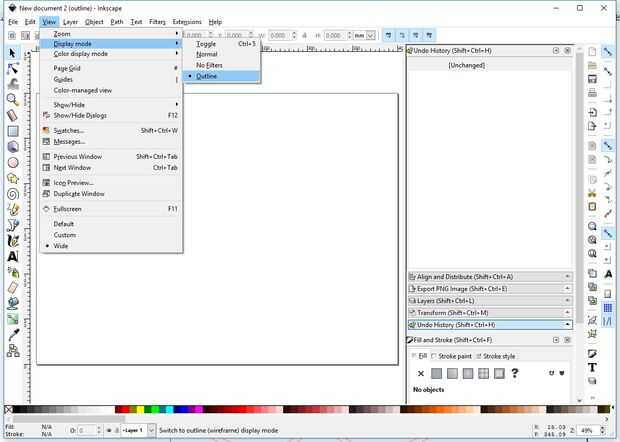Select the Spray tool
This screenshot has width=620, height=442.
coord(13,272)
